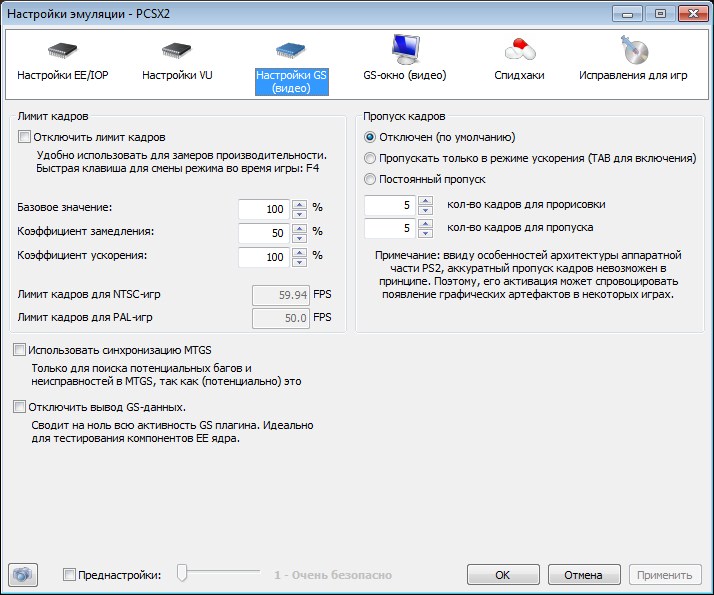Select the blue Настройки GS chip icon

pos(291,50)
